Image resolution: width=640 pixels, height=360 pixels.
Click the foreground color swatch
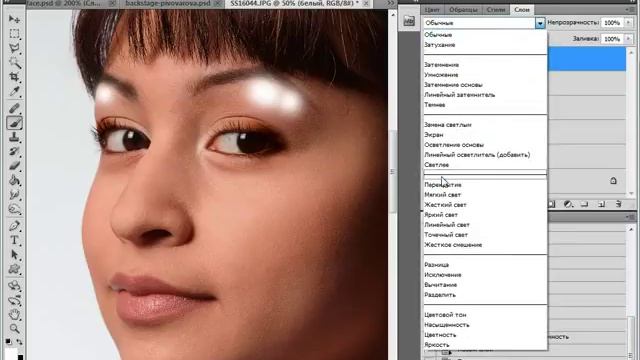point(11,353)
